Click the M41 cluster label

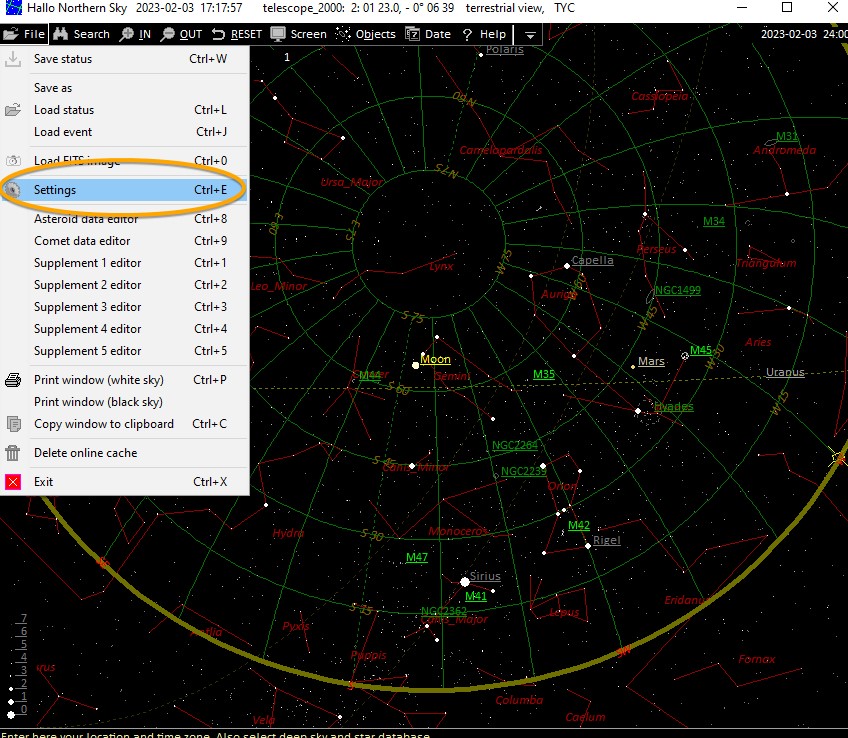pos(476,596)
